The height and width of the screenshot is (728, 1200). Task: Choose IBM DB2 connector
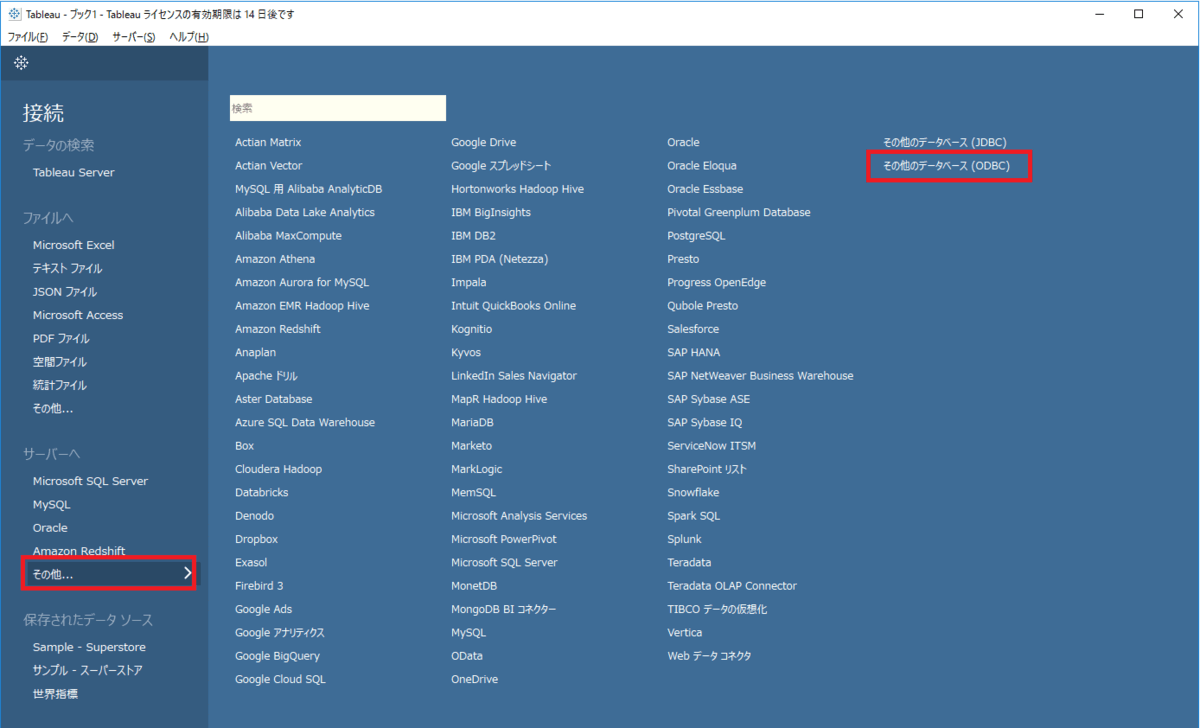click(473, 236)
